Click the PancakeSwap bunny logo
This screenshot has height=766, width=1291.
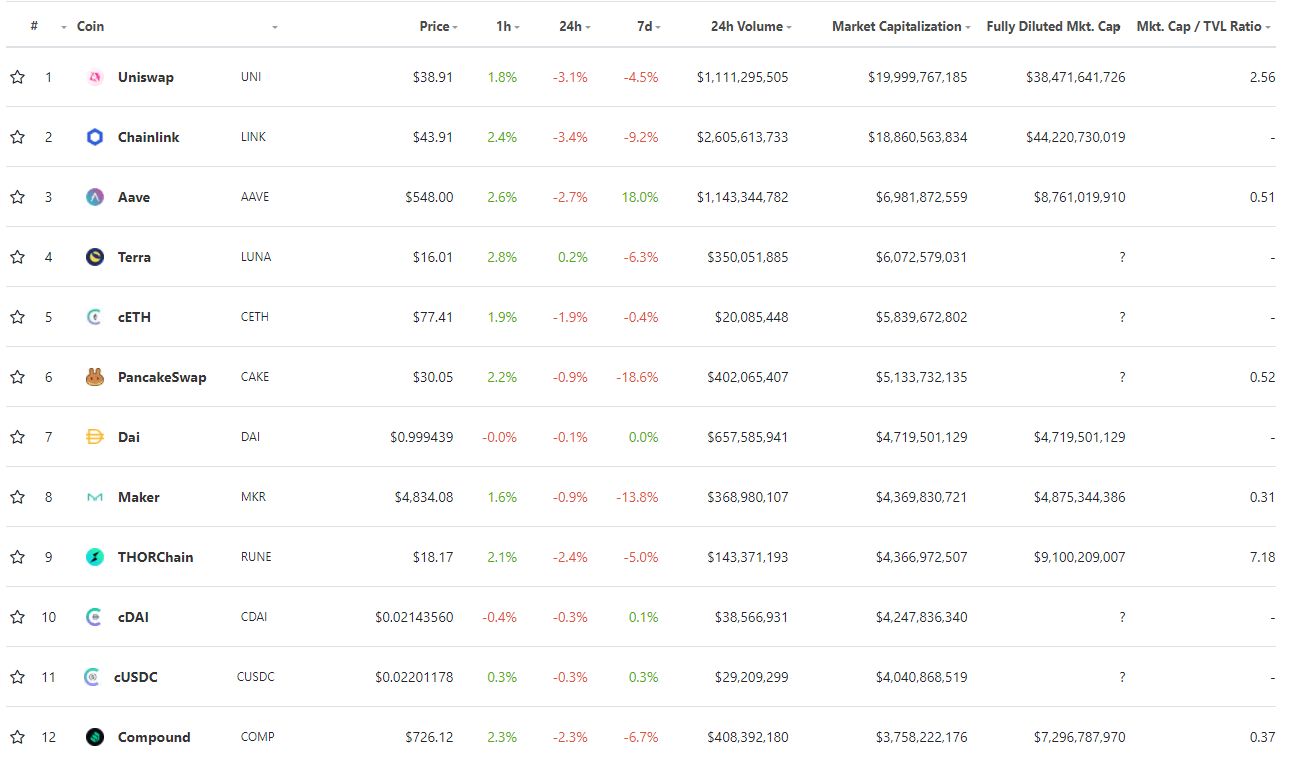tap(95, 377)
